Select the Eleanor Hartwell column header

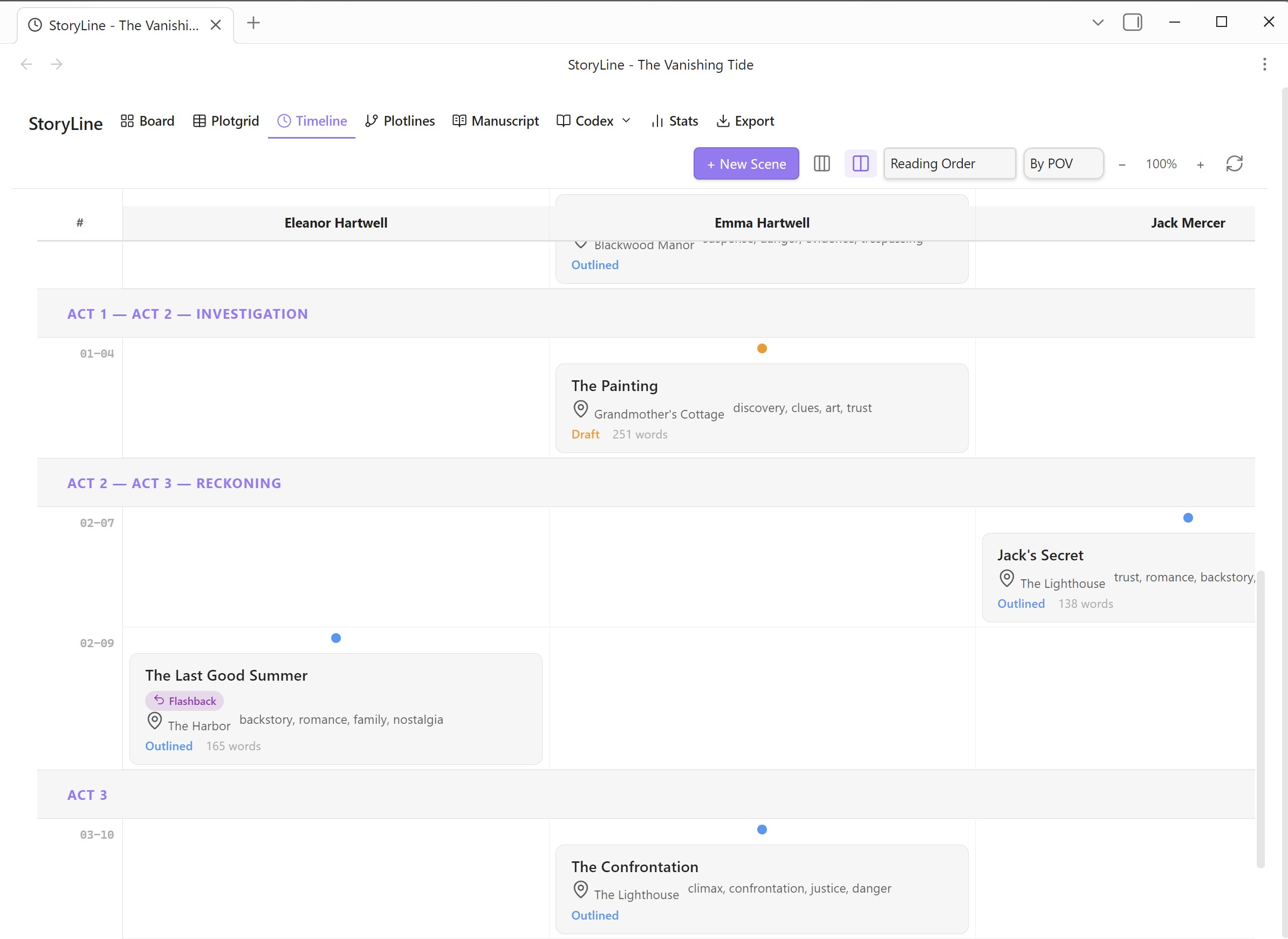(x=336, y=223)
